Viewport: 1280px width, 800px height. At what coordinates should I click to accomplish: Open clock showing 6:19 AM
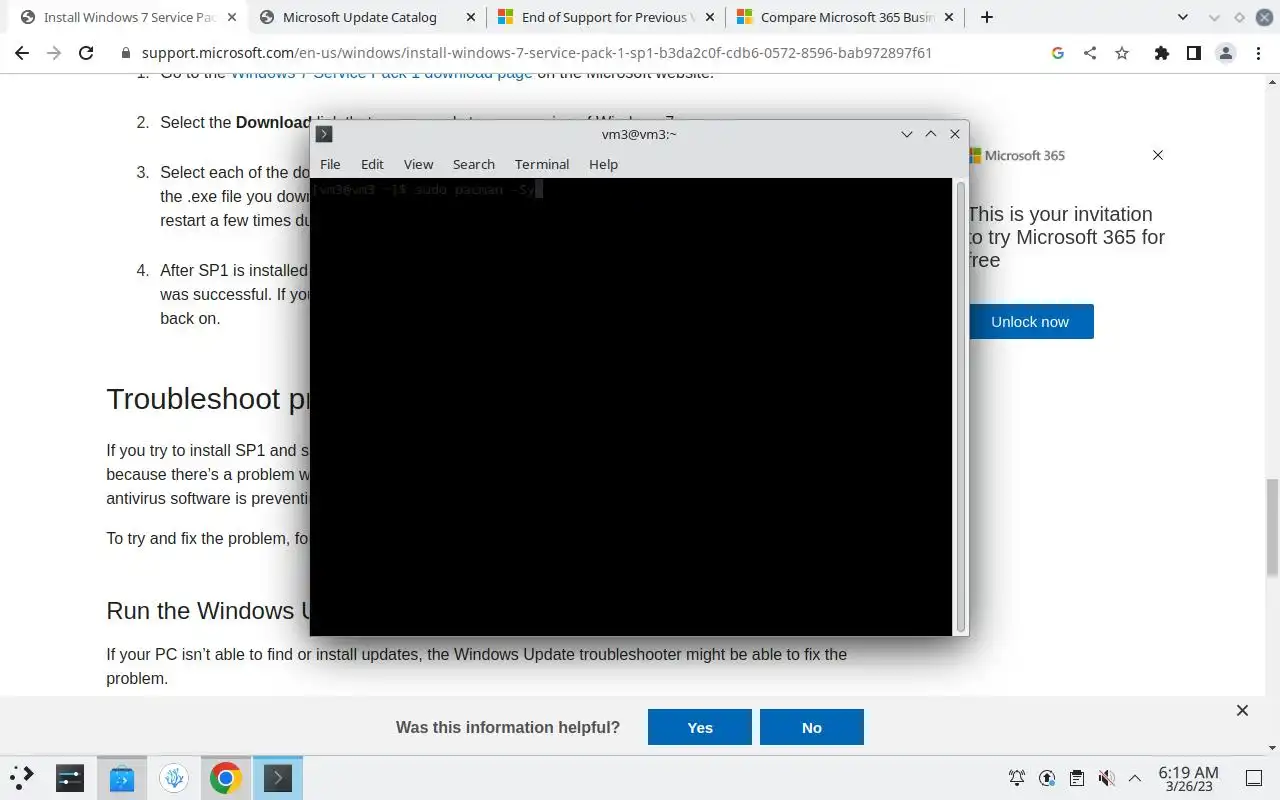(1188, 778)
